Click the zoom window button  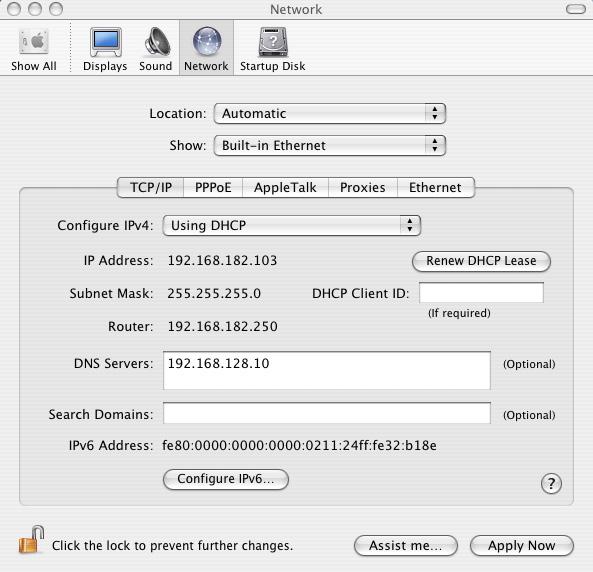(56, 9)
